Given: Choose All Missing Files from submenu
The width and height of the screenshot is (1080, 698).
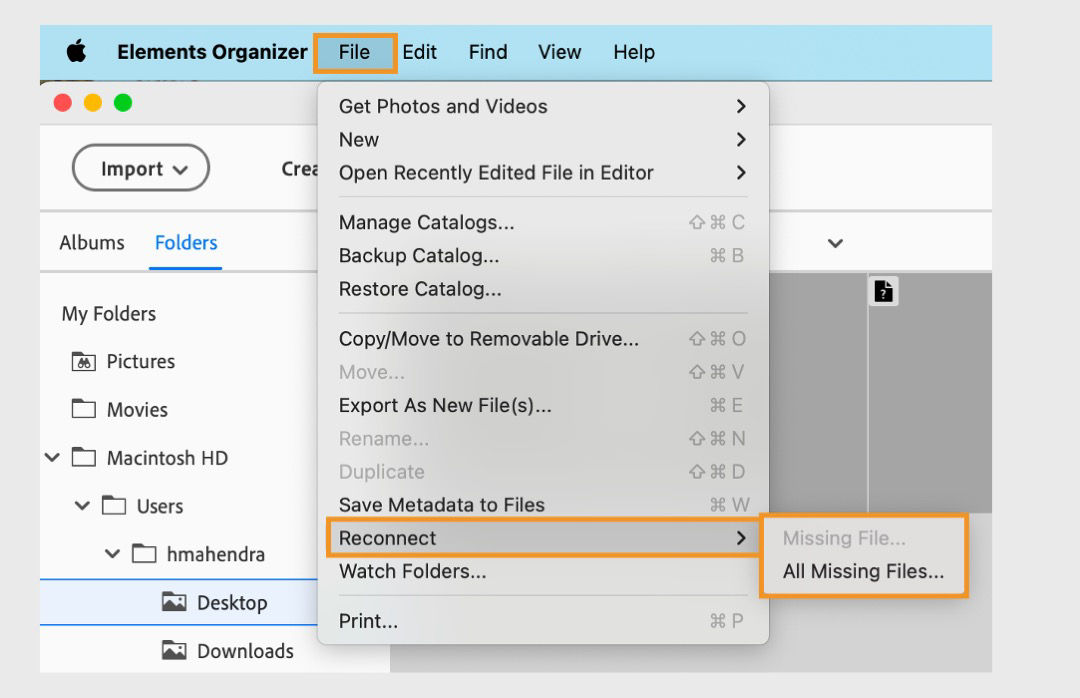Looking at the screenshot, I should [x=863, y=572].
